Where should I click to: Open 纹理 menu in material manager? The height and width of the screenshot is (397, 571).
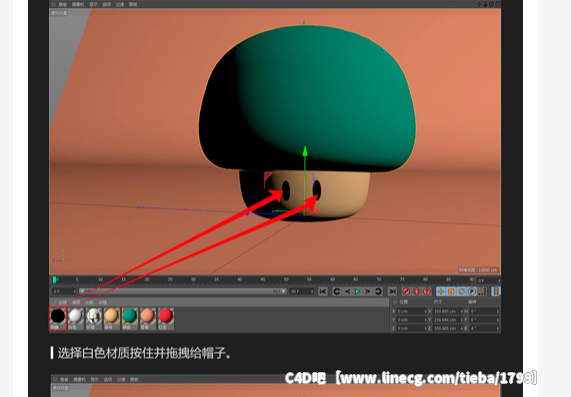coord(103,302)
